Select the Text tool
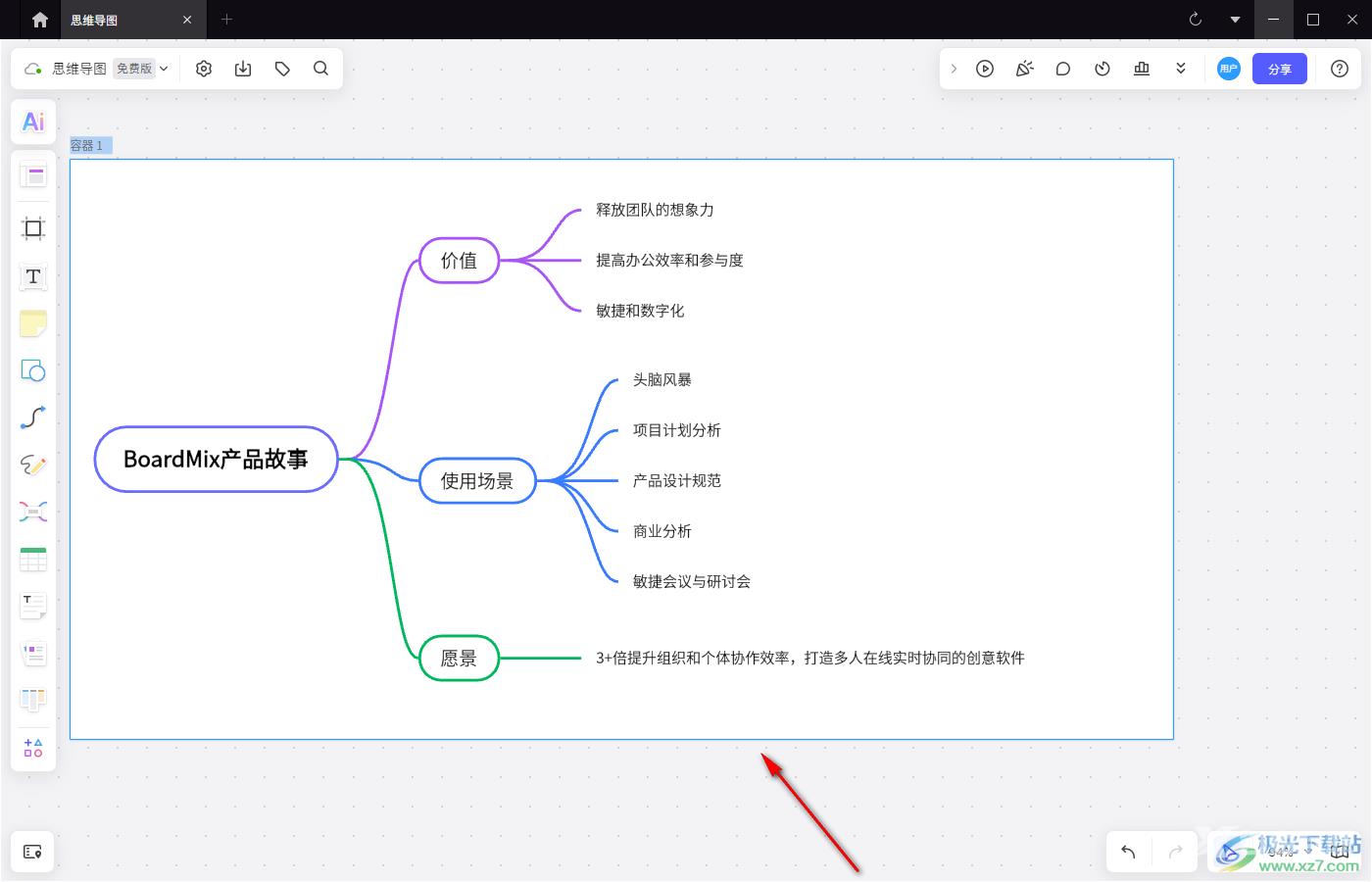Screen dimensions: 1372x882 [33, 276]
